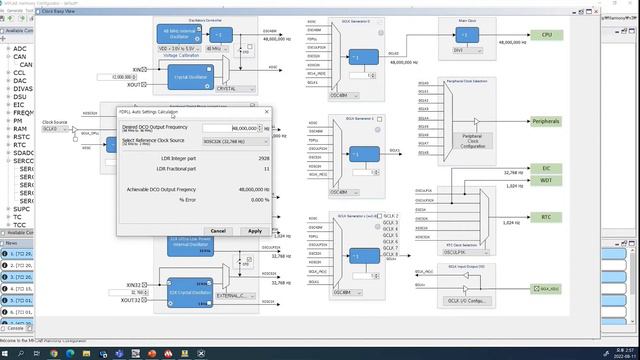Click Desired DCO Output Frequency stepper arrows
The height and width of the screenshot is (360, 640).
pos(260,128)
